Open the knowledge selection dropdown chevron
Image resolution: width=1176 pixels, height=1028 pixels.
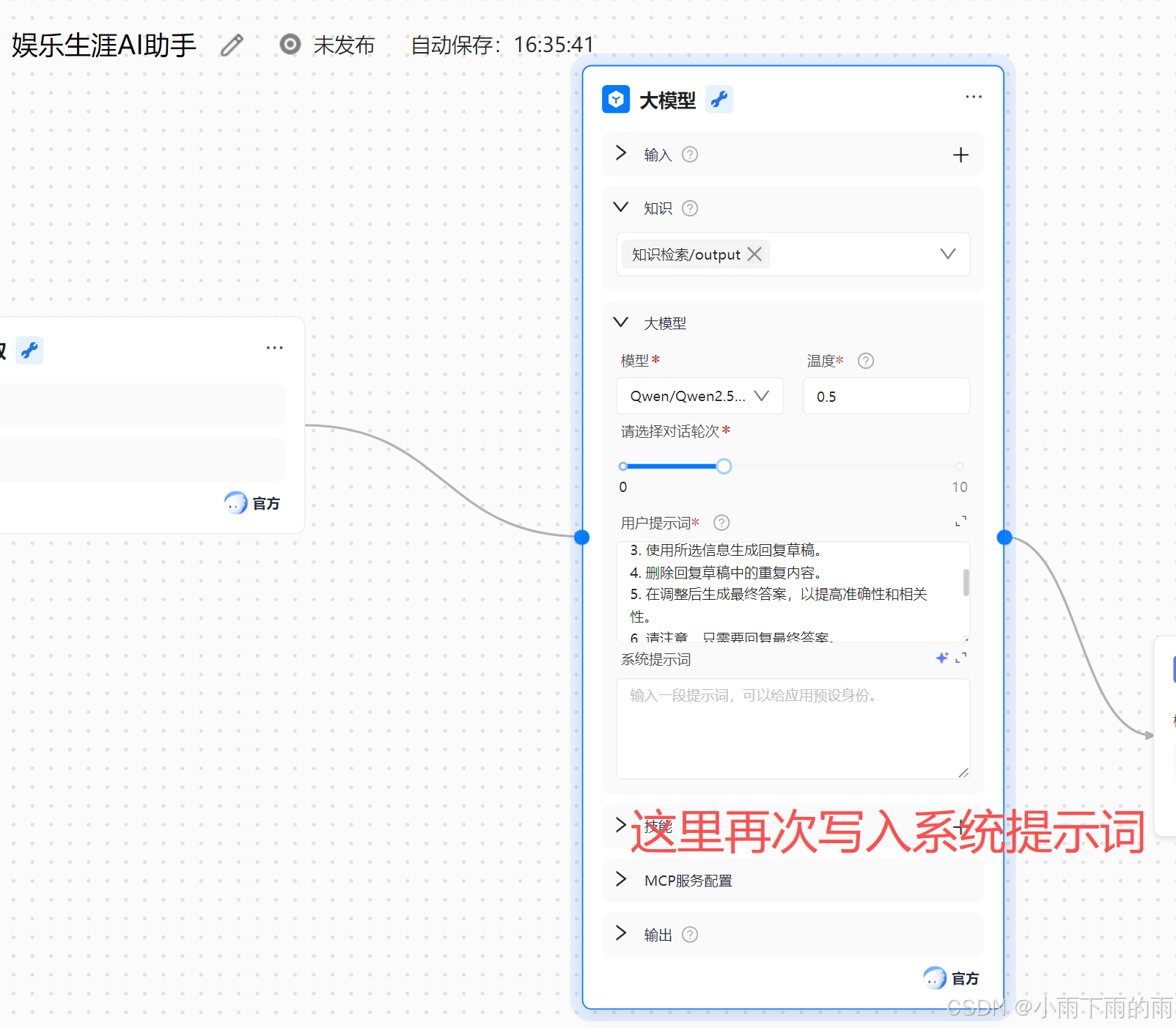tap(948, 254)
